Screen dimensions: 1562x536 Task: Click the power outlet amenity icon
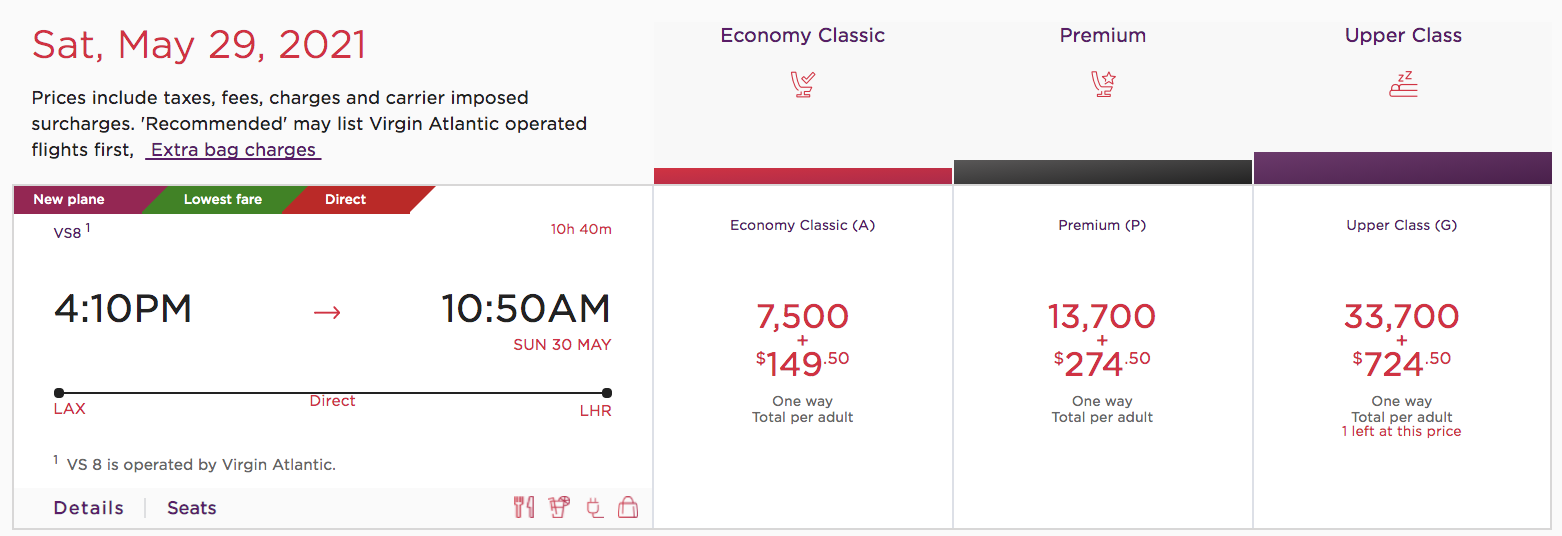click(594, 507)
